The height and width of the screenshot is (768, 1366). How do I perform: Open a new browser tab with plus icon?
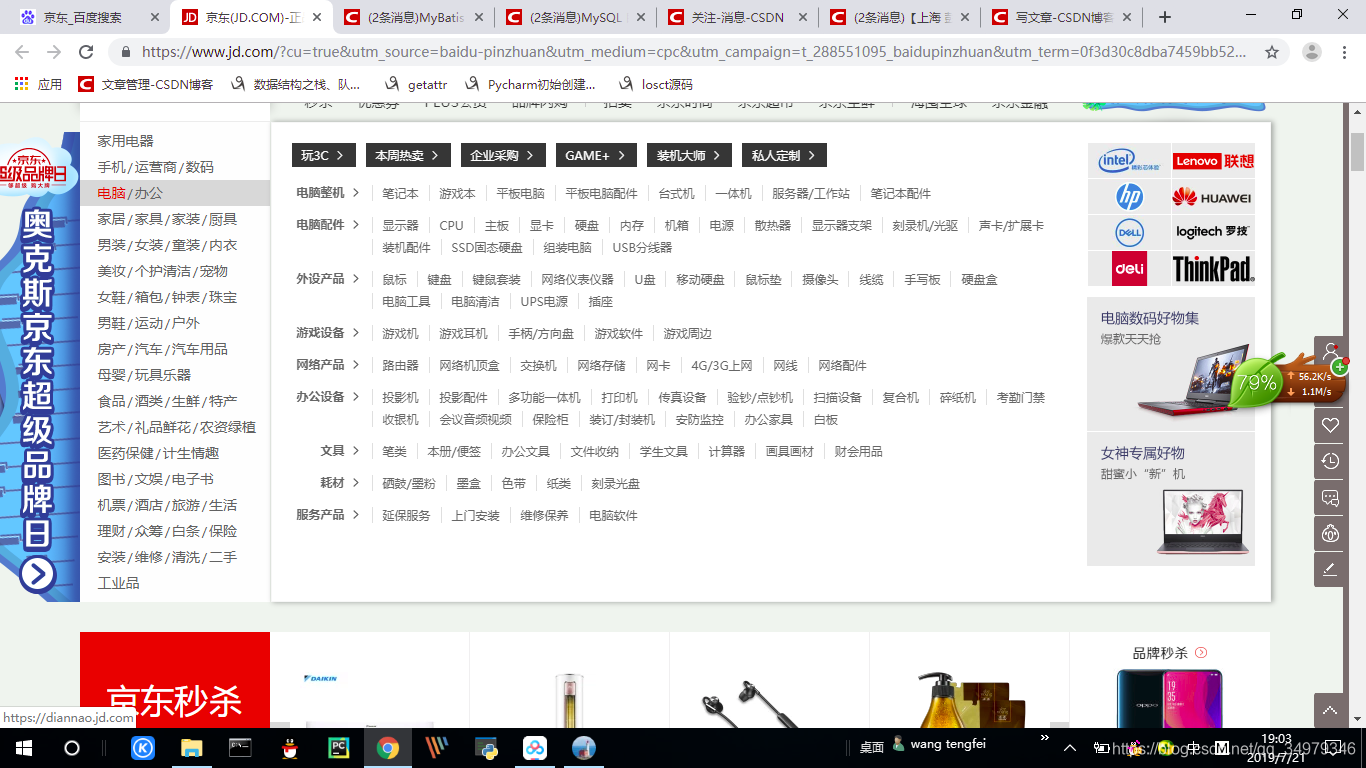1165,17
